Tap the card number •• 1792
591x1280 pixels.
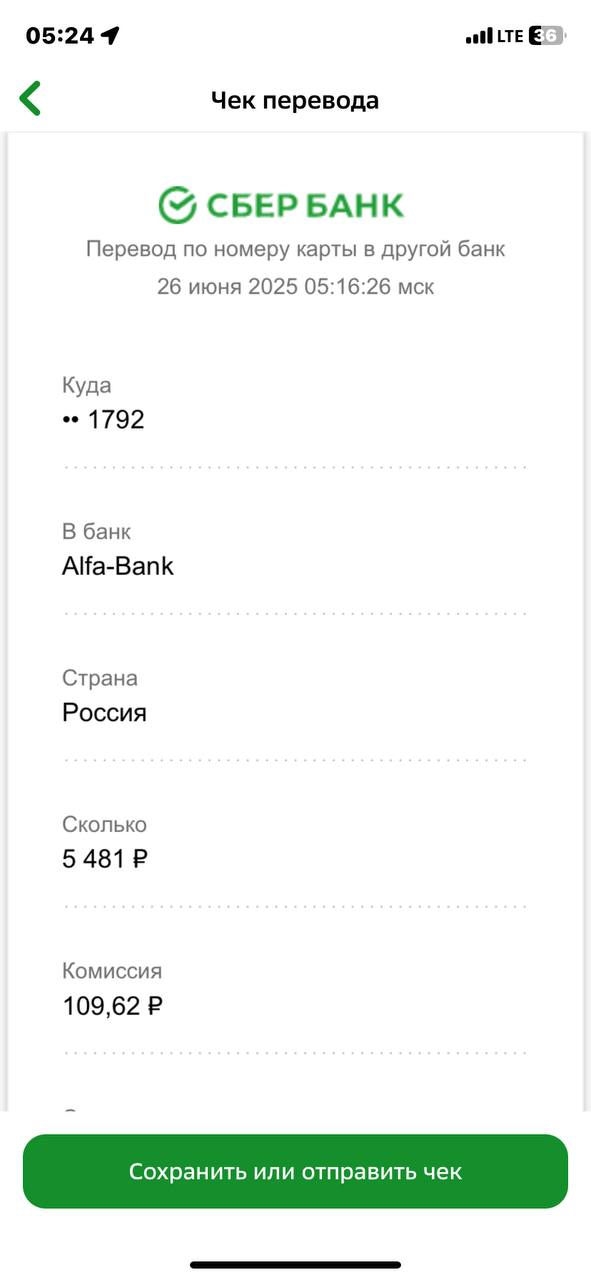click(x=103, y=420)
